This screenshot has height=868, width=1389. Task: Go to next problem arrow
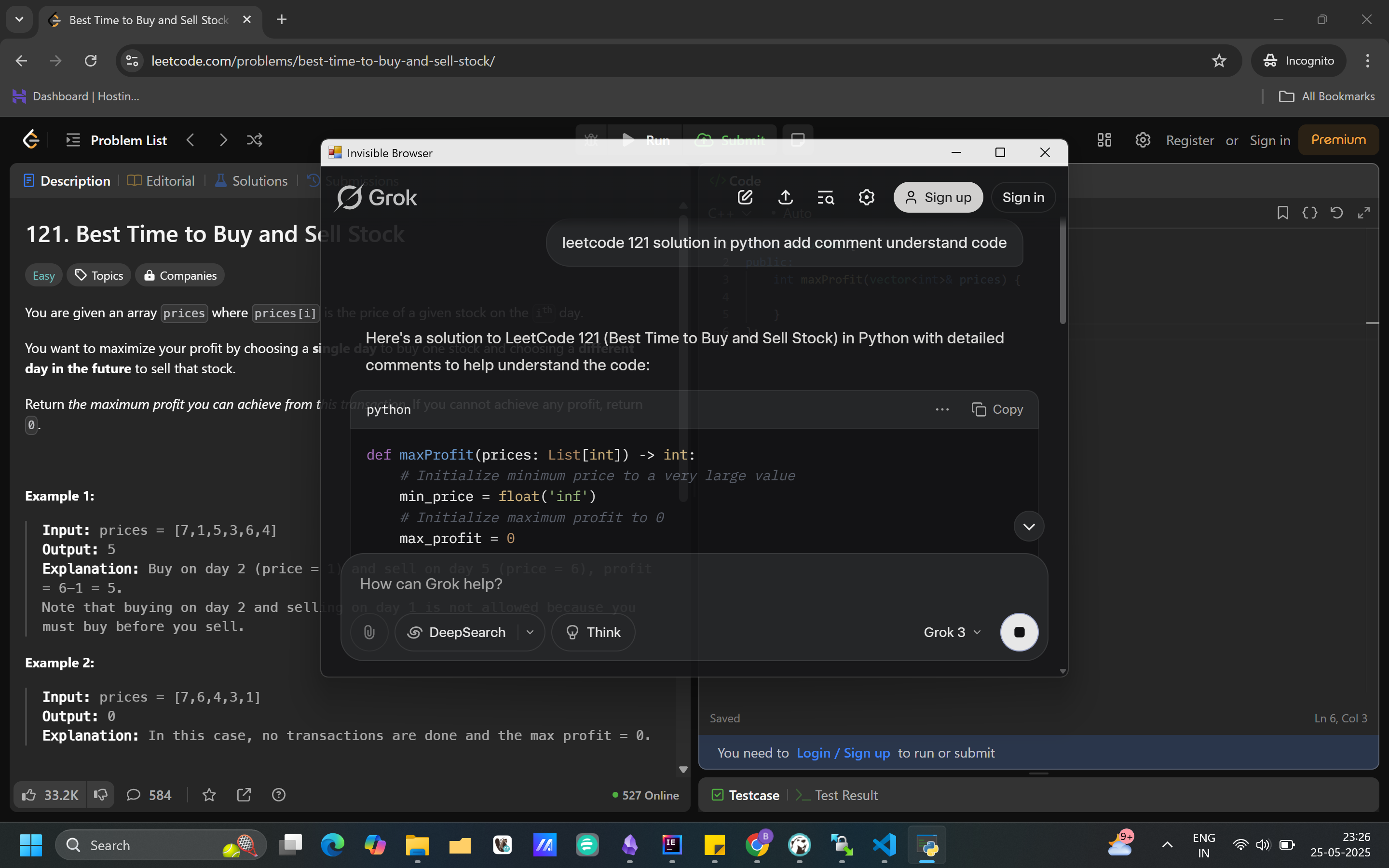point(223,140)
